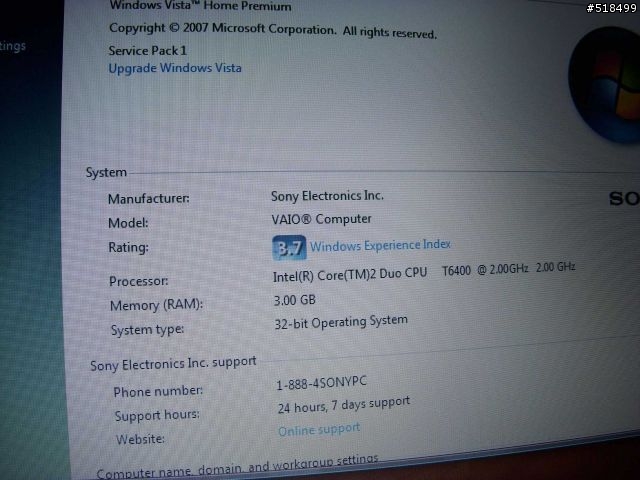Image resolution: width=640 pixels, height=480 pixels.
Task: Click the System type label
Action: pos(147,330)
